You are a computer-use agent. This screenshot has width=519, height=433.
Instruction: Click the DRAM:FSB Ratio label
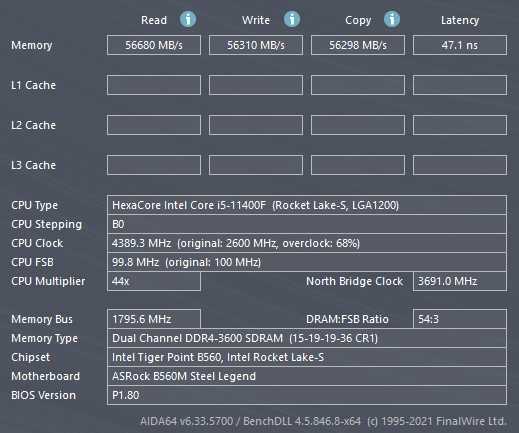tap(347, 319)
